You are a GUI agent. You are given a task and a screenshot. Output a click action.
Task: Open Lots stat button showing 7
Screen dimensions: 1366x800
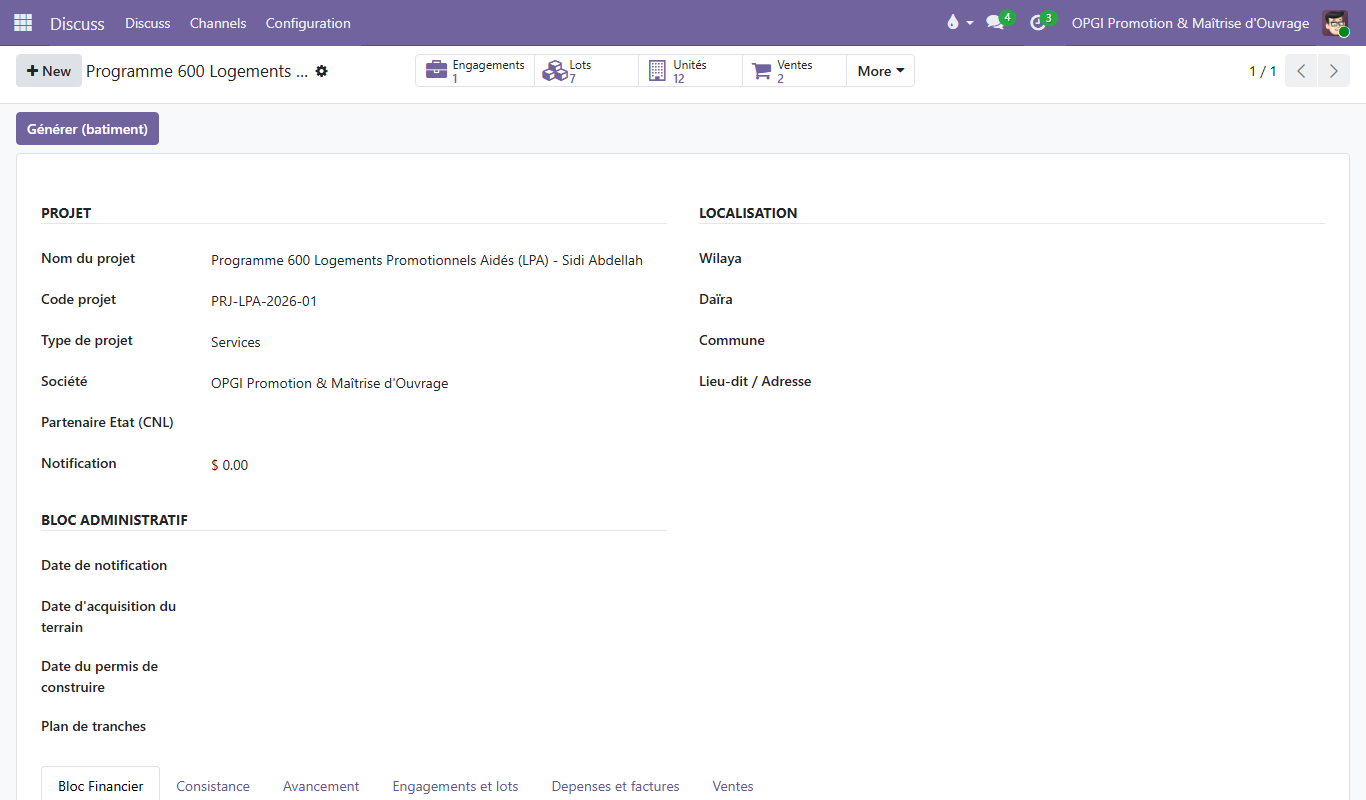pos(587,71)
